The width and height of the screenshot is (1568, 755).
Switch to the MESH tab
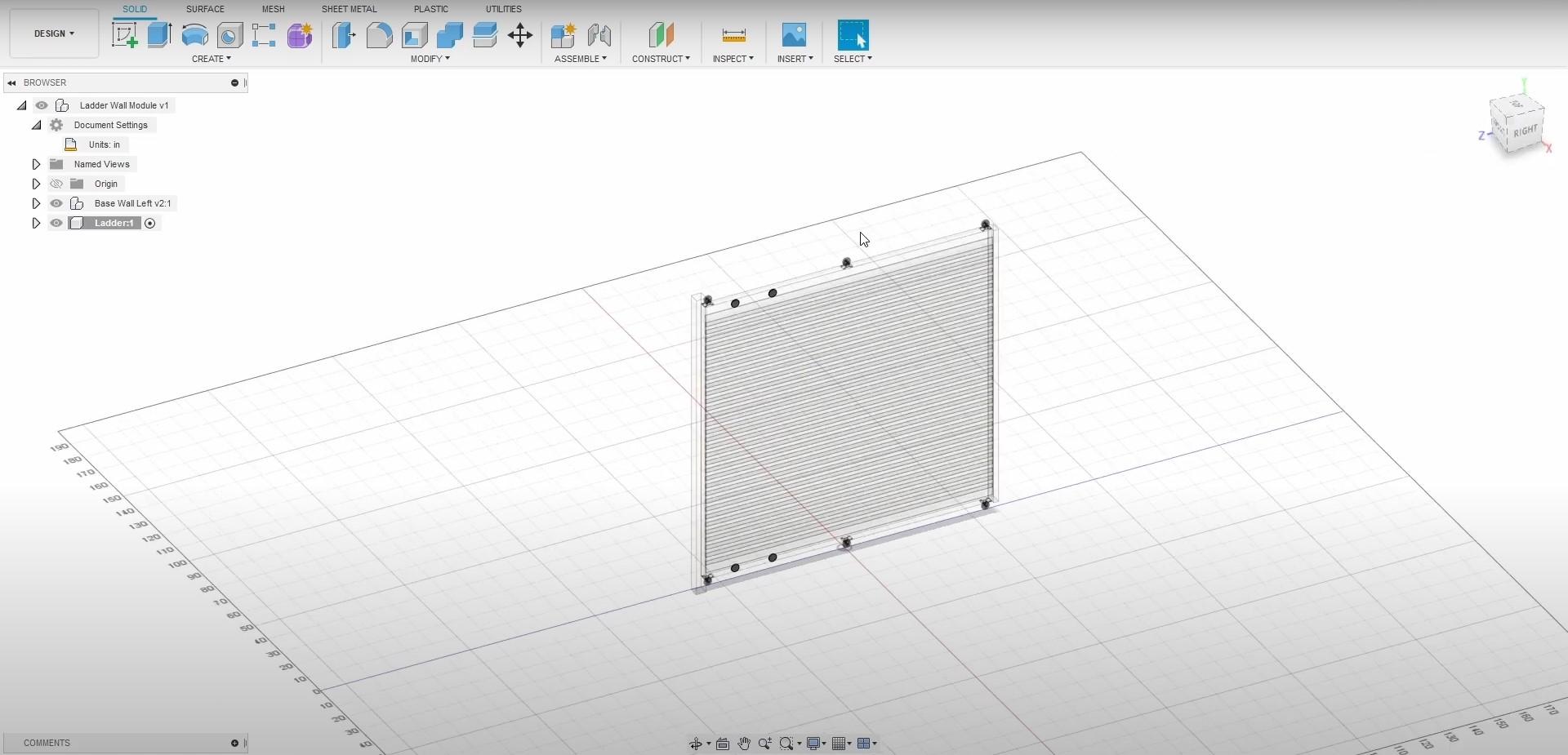tap(274, 9)
